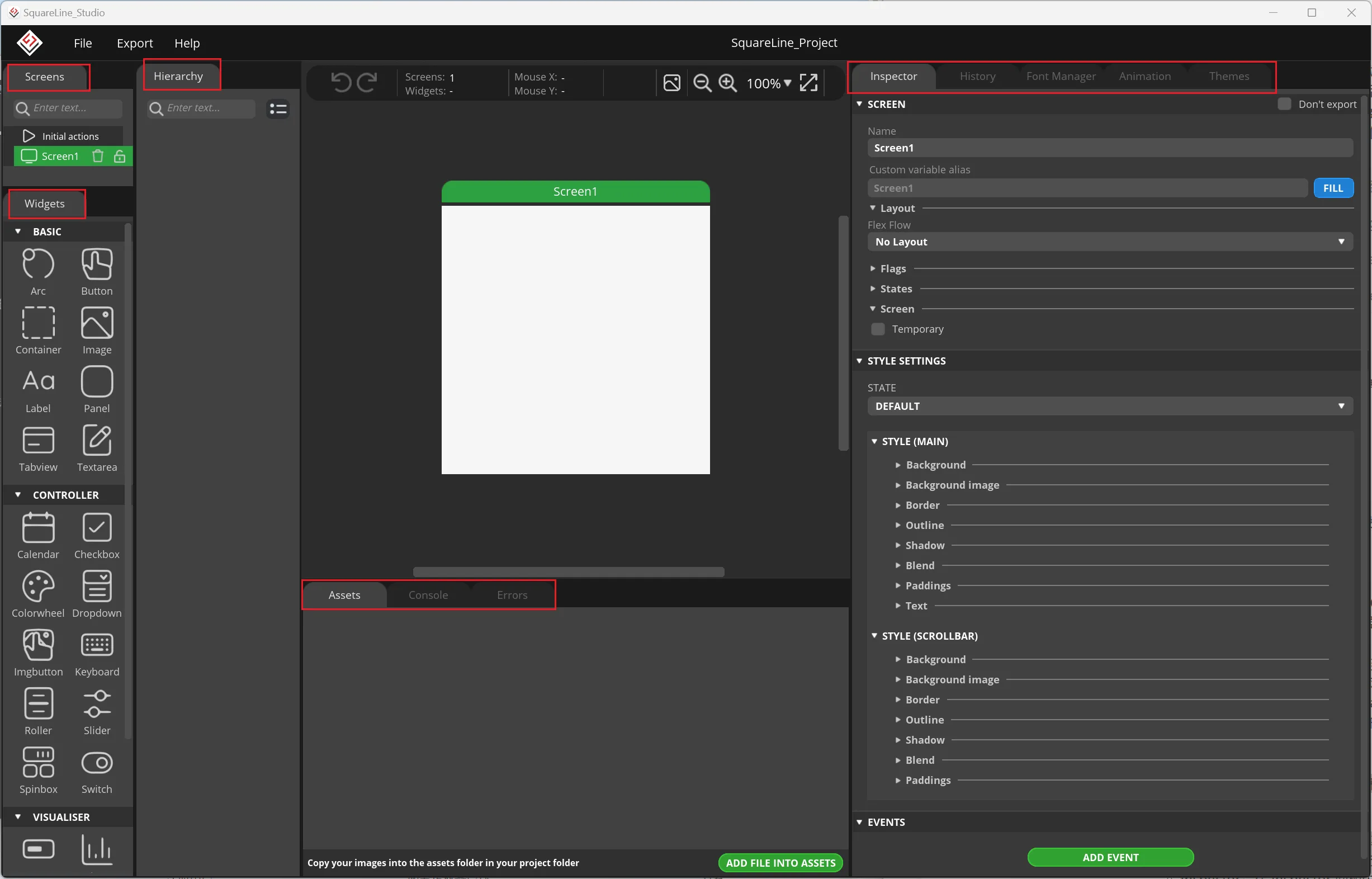Switch to the Animation tab
The width and height of the screenshot is (1372, 879).
click(x=1145, y=76)
